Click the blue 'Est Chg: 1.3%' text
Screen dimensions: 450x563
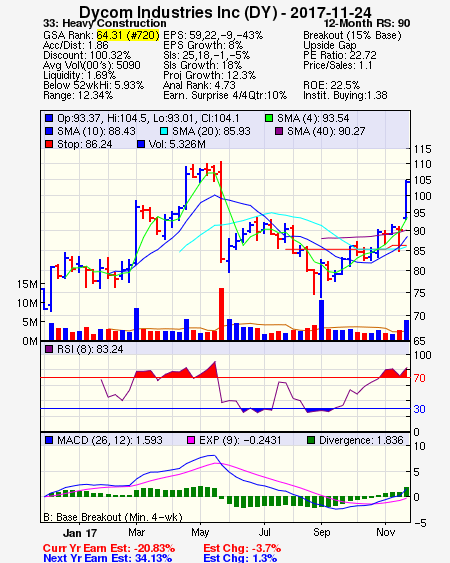(240, 558)
